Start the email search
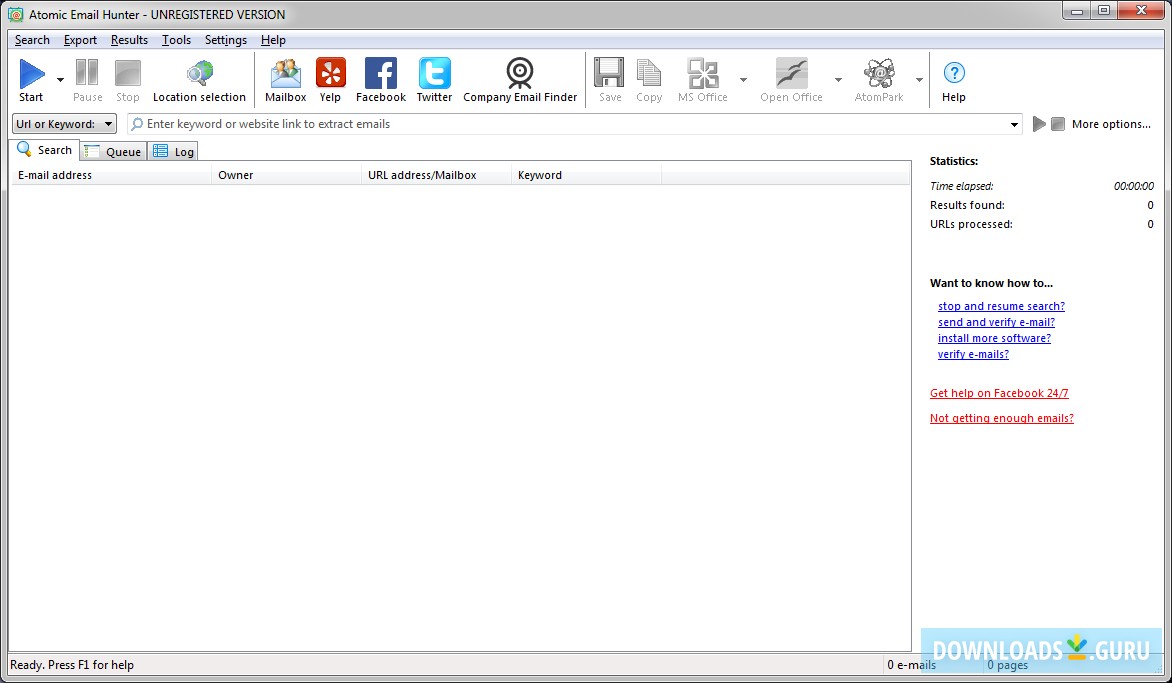The width and height of the screenshot is (1172, 683). tap(30, 79)
